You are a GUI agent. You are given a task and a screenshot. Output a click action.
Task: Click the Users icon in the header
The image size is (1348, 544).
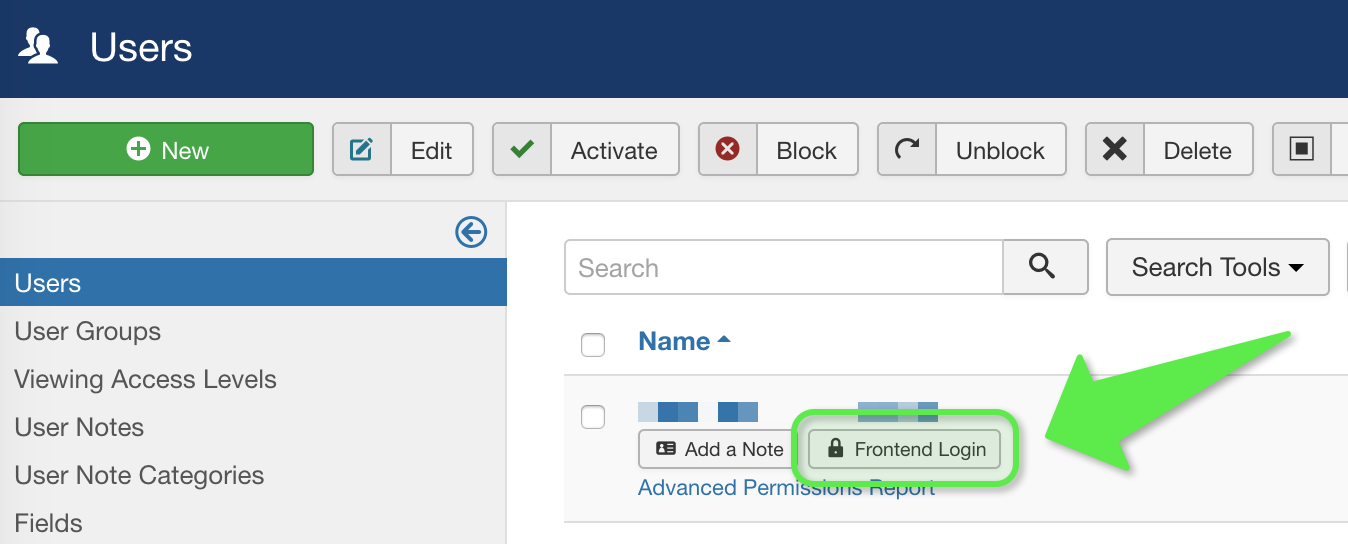(x=38, y=47)
